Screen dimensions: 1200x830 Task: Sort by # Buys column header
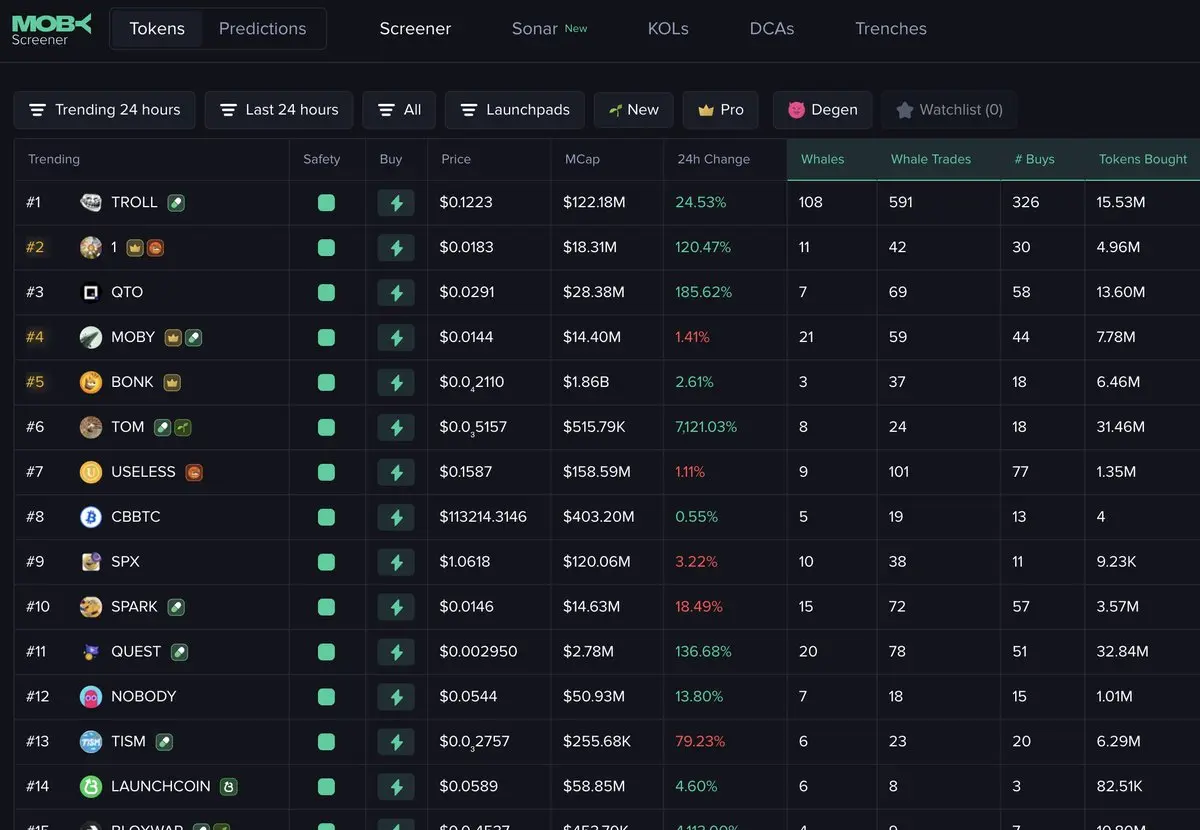point(1034,159)
